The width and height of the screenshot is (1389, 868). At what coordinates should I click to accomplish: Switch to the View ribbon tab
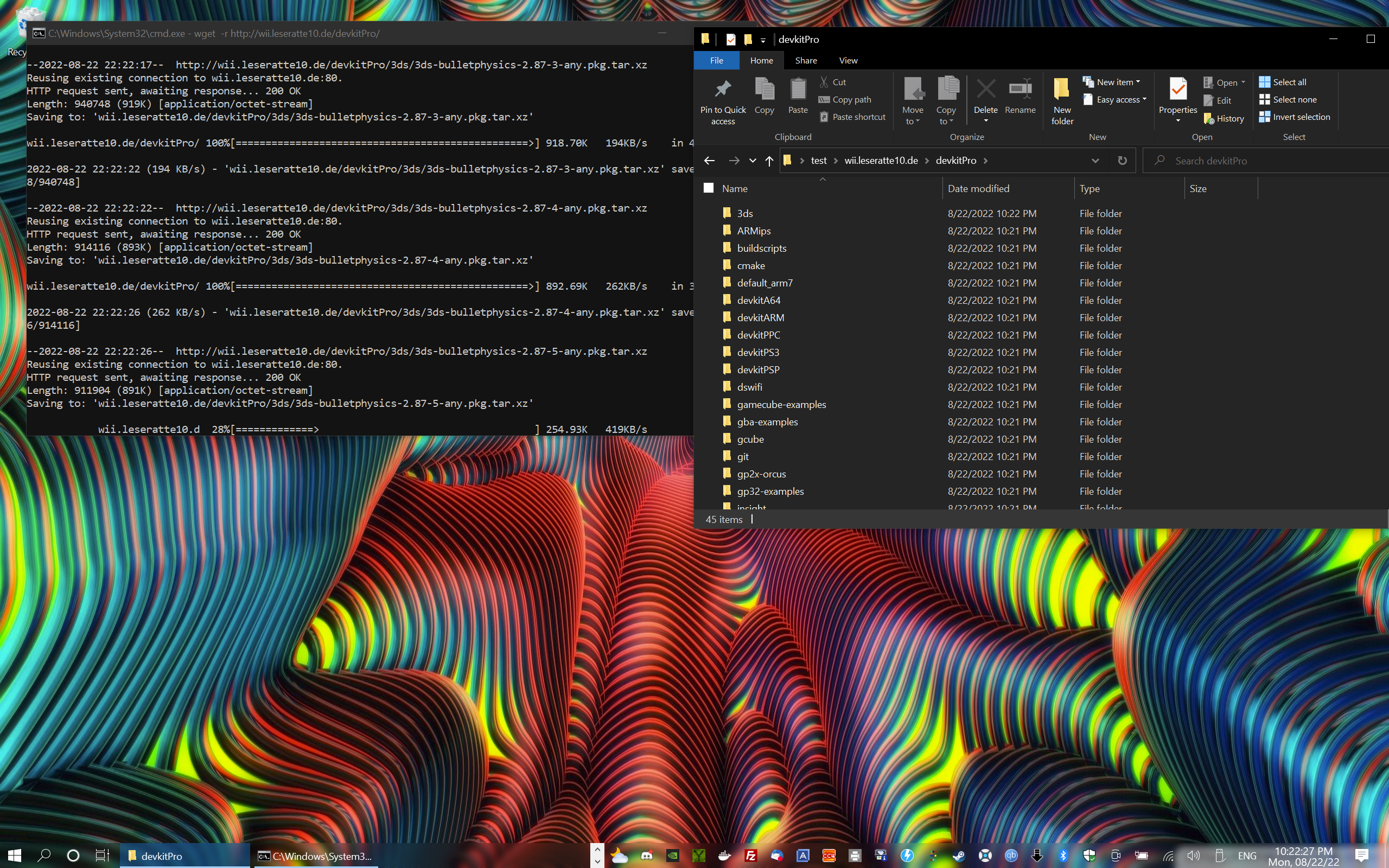click(849, 60)
